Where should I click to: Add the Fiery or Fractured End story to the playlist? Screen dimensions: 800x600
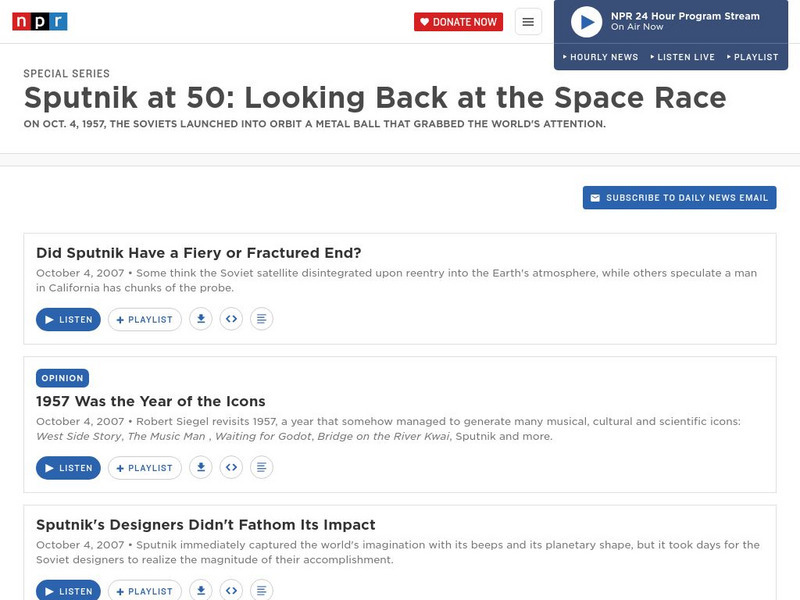tap(144, 319)
